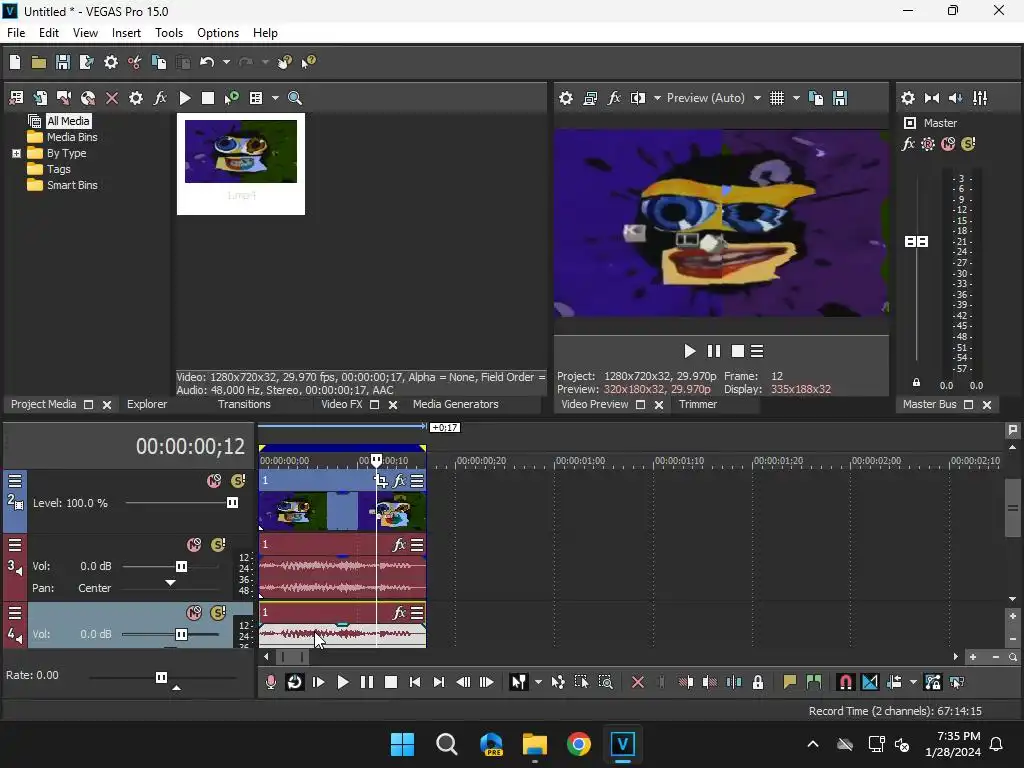Open Render As from the main toolbar

(86, 62)
